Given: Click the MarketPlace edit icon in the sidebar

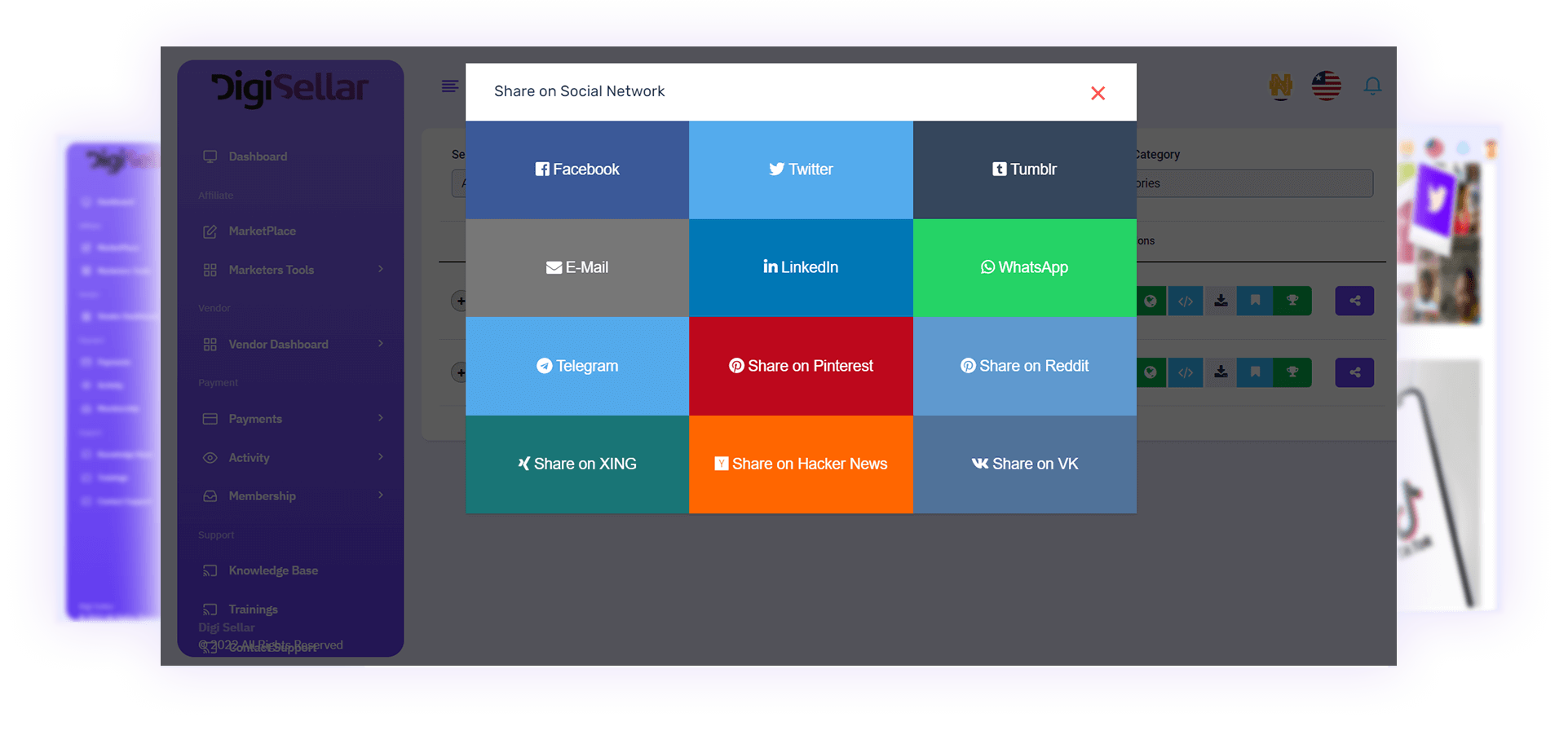Looking at the screenshot, I should click(x=210, y=231).
